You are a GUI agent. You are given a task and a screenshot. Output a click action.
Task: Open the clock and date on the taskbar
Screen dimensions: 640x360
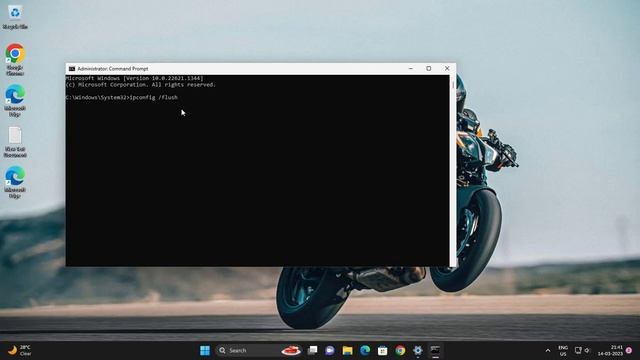(610, 350)
